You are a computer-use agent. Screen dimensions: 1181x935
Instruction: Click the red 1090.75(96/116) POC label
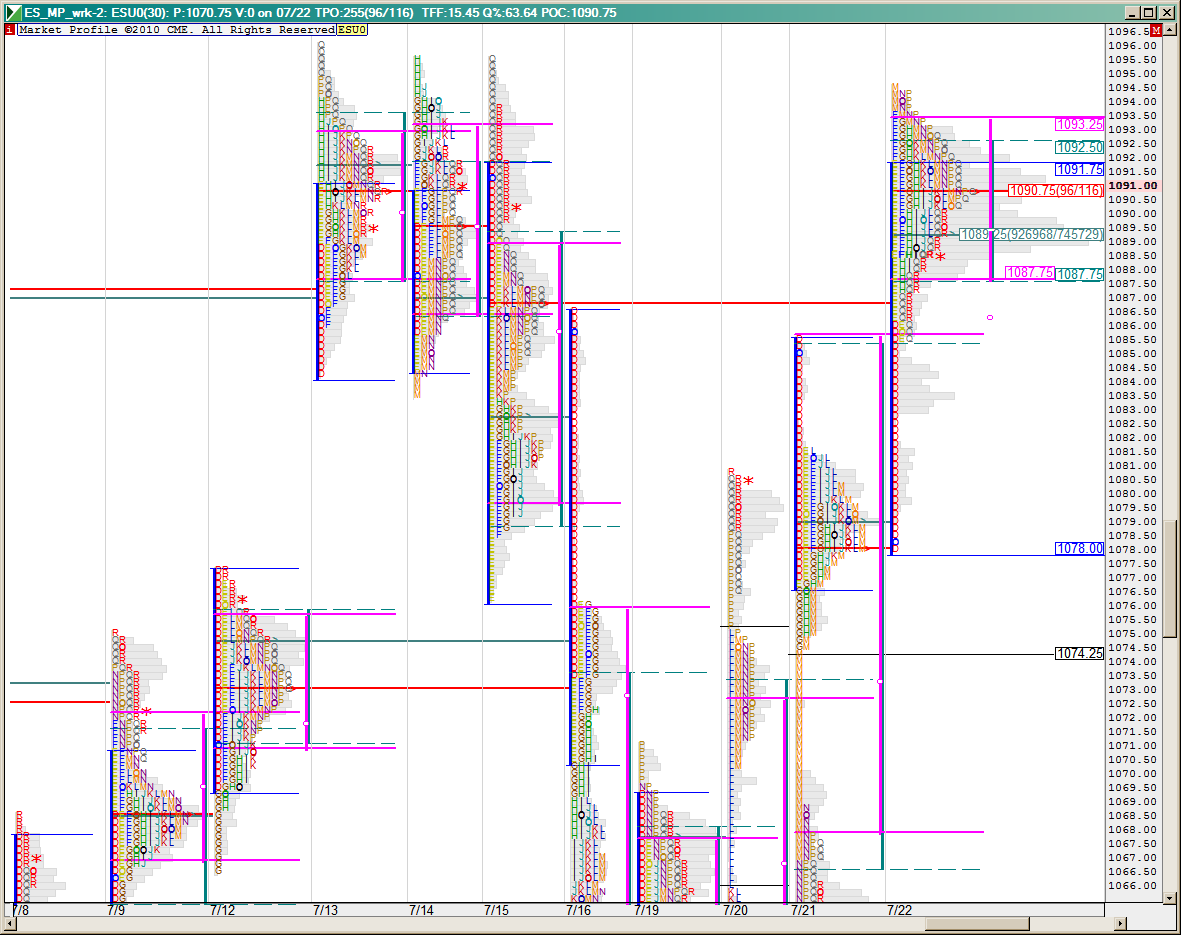(x=1055, y=191)
